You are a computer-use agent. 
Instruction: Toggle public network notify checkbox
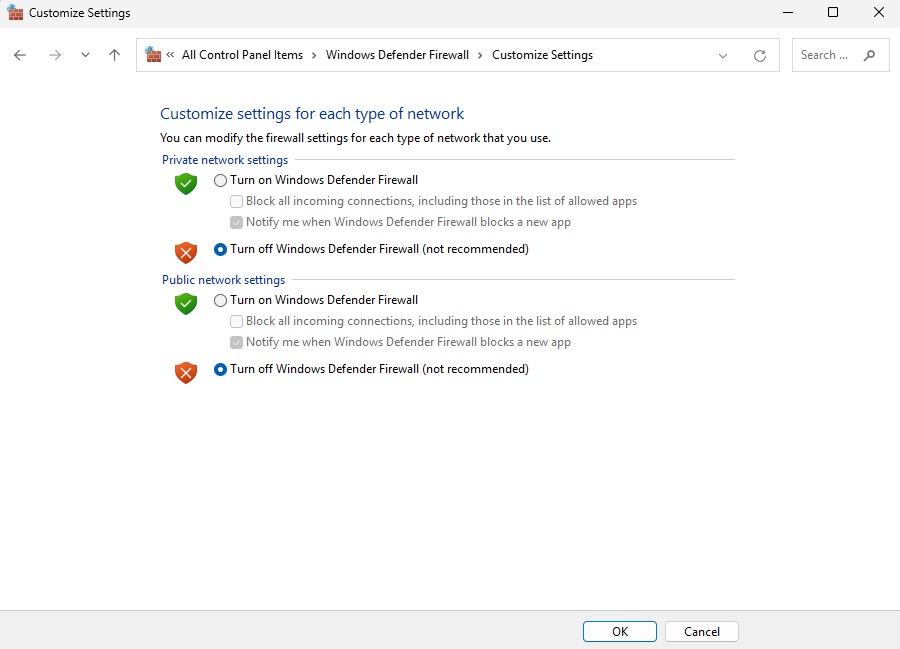click(236, 343)
